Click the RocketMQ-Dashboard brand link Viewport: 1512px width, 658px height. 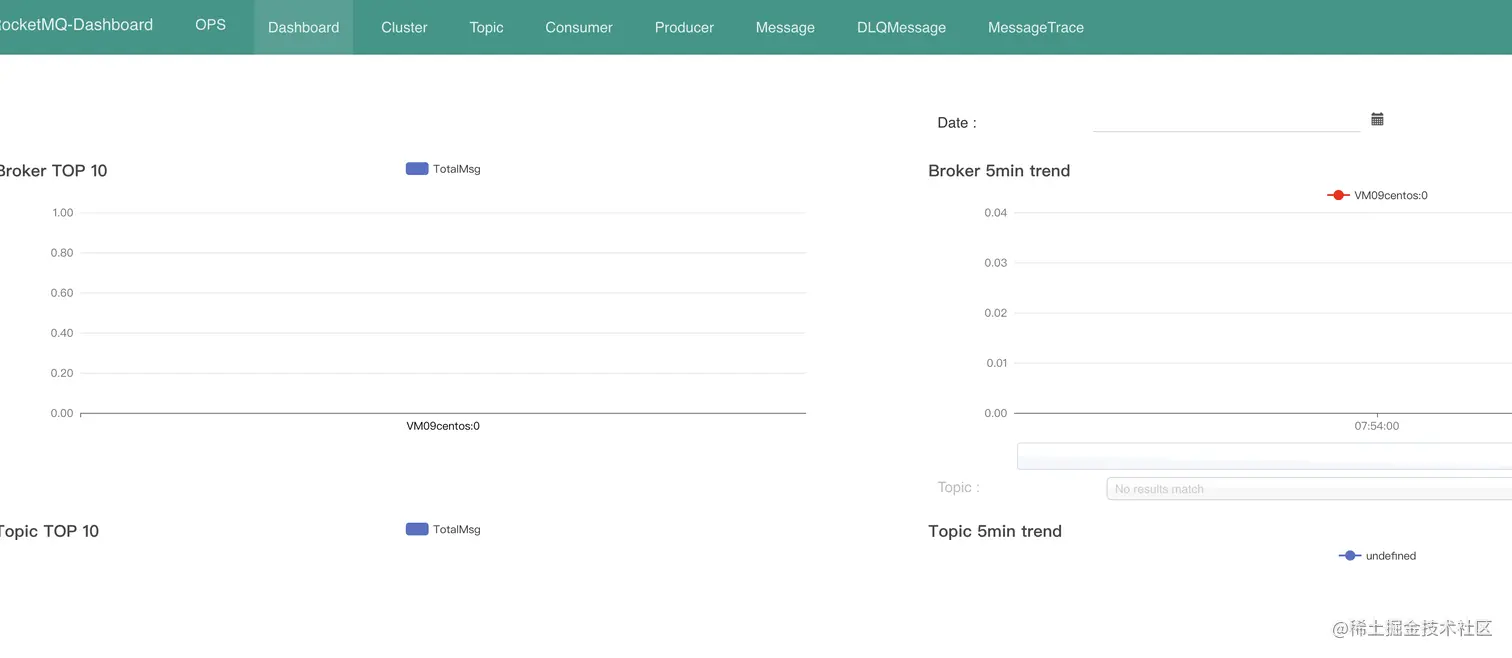point(76,25)
